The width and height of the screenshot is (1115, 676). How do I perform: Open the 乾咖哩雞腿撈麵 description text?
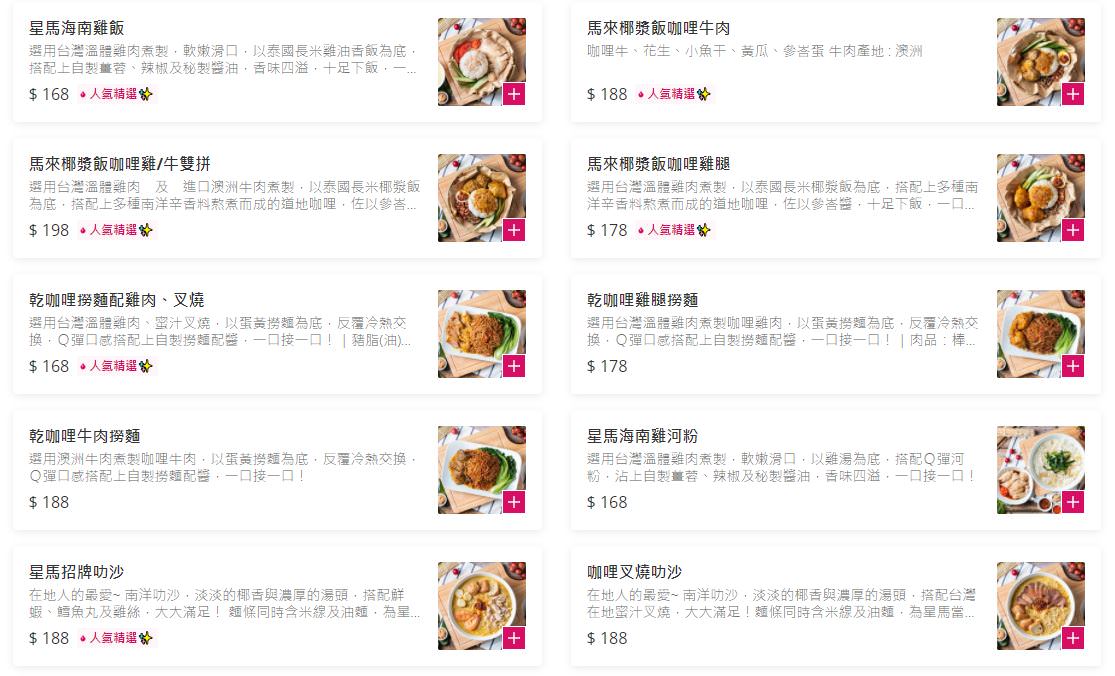pyautogui.click(x=782, y=331)
